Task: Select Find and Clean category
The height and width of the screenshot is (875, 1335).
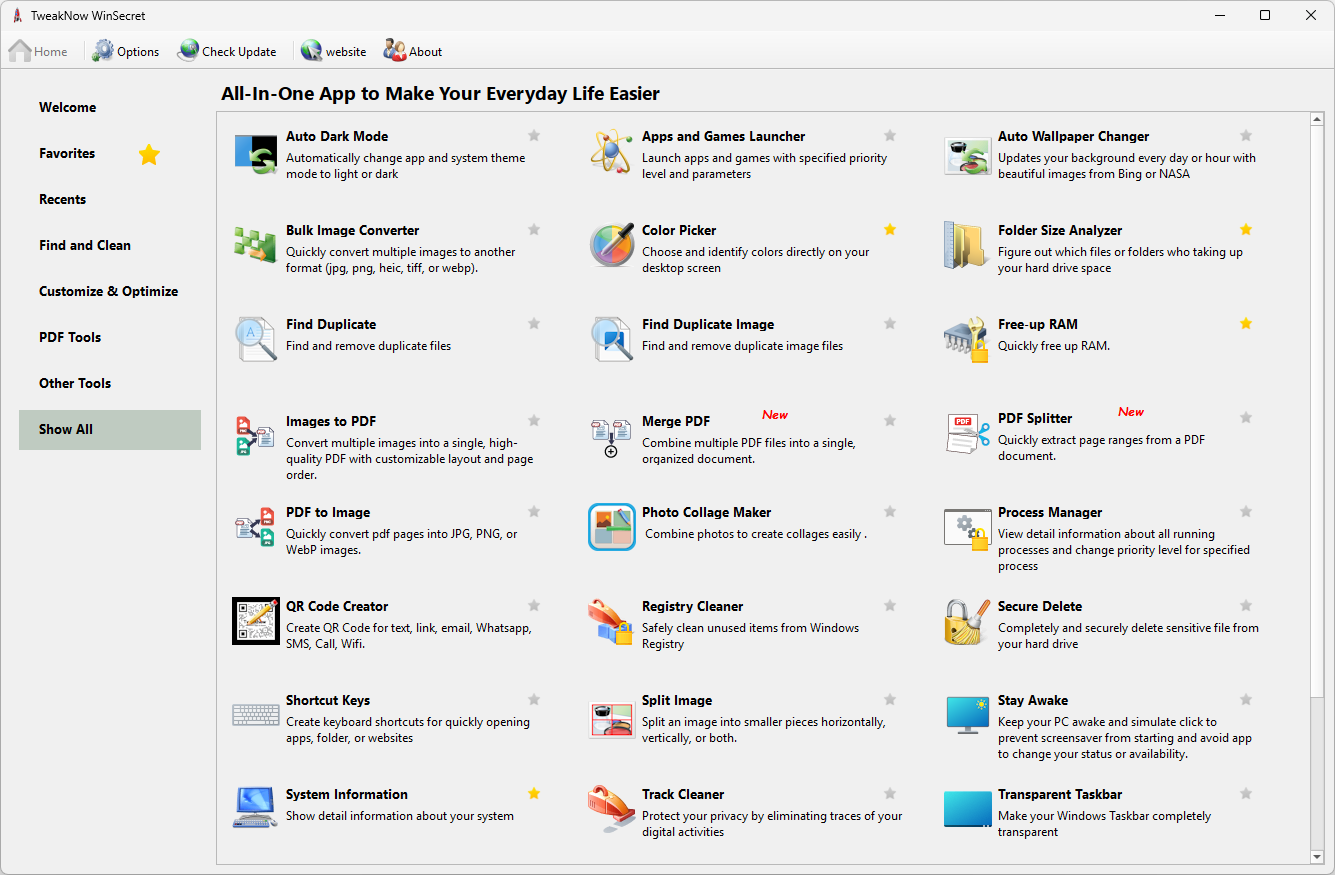Action: 110,245
